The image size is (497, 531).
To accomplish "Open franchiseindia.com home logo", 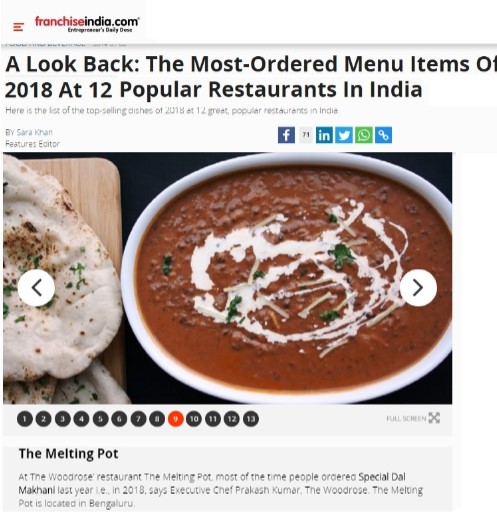I will [87, 24].
